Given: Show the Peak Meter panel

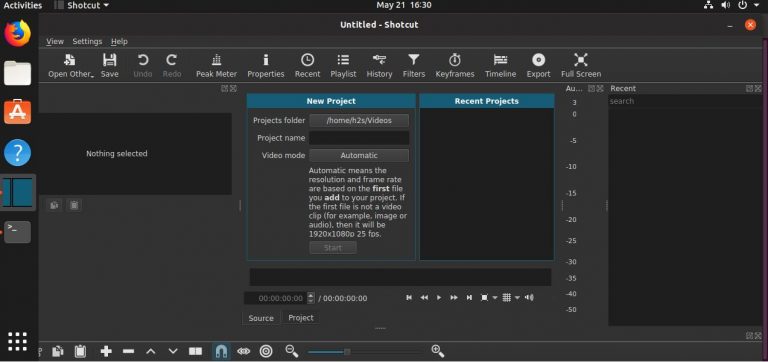Looking at the screenshot, I should (216, 66).
